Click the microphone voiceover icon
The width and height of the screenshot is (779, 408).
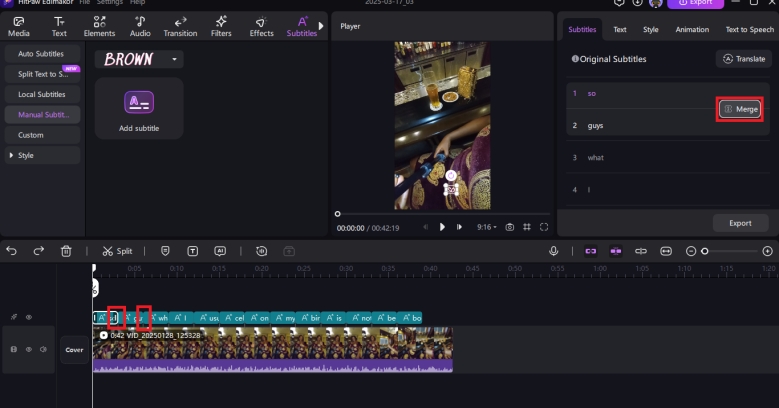click(553, 251)
